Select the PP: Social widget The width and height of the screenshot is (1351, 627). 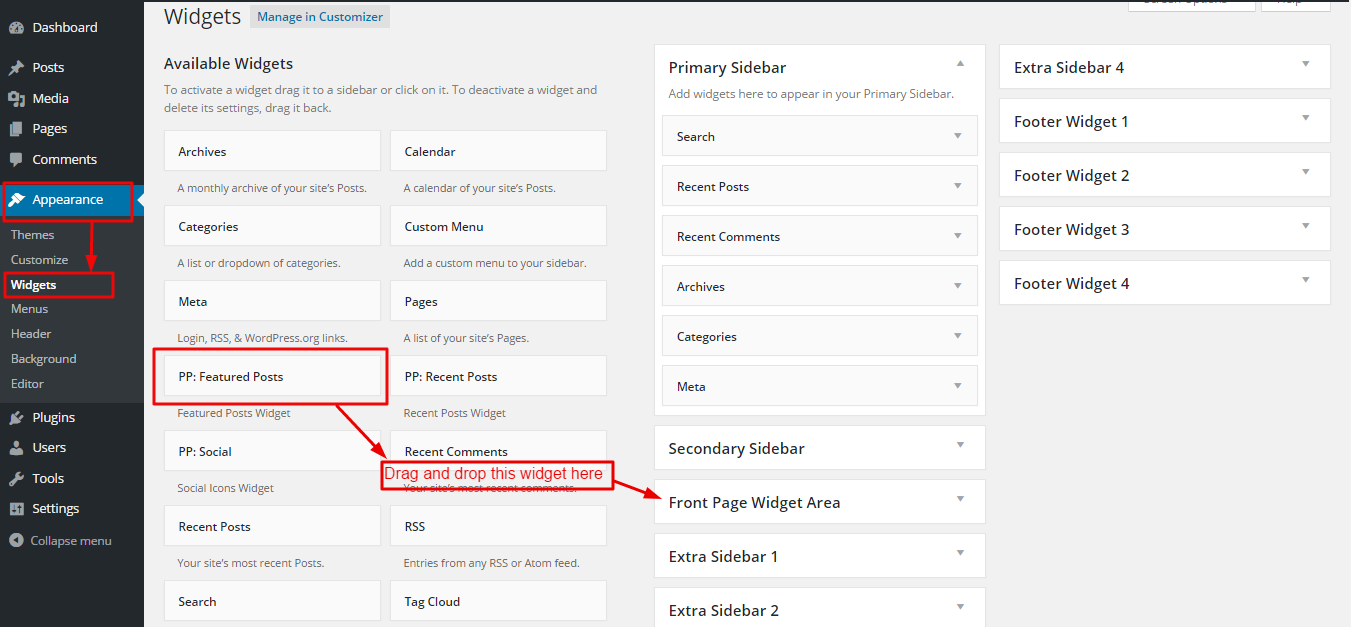tap(272, 451)
